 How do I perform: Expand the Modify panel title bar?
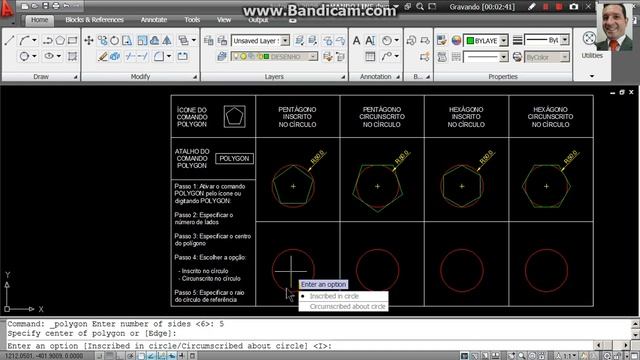pos(140,76)
